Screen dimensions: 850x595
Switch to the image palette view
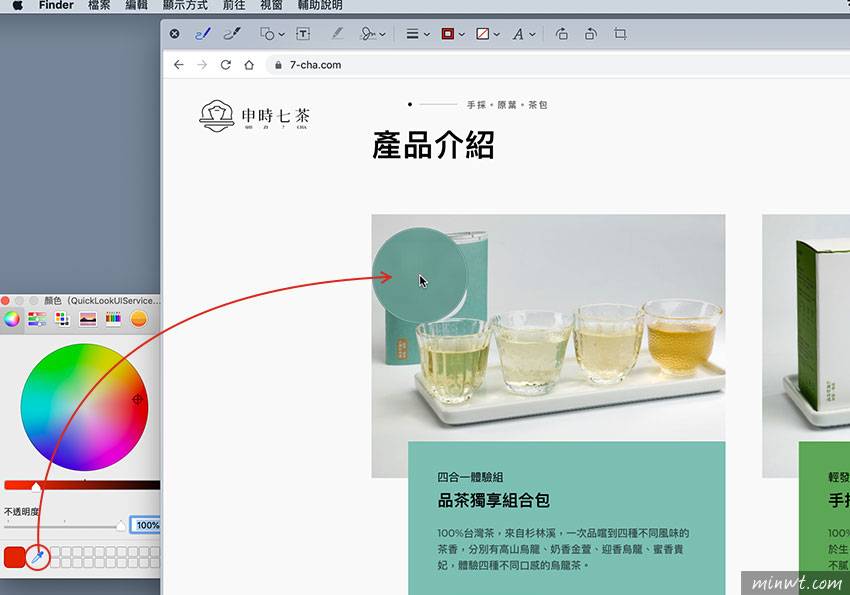(x=87, y=318)
